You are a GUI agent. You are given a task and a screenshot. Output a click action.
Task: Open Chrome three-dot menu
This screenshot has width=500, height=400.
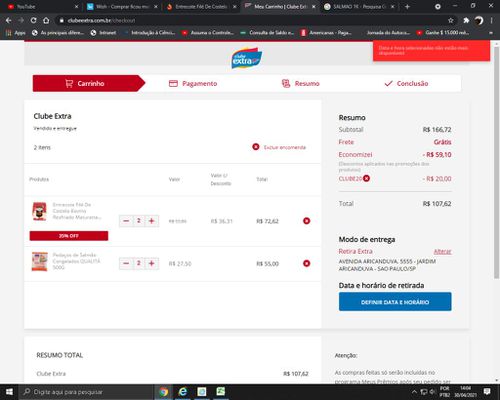[492, 20]
